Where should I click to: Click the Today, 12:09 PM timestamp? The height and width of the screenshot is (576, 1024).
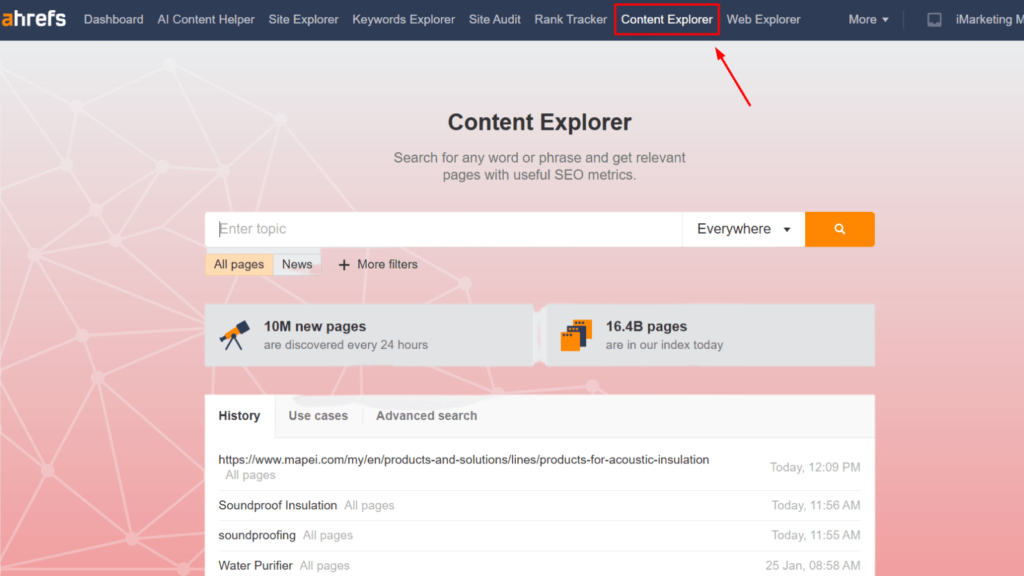click(815, 467)
